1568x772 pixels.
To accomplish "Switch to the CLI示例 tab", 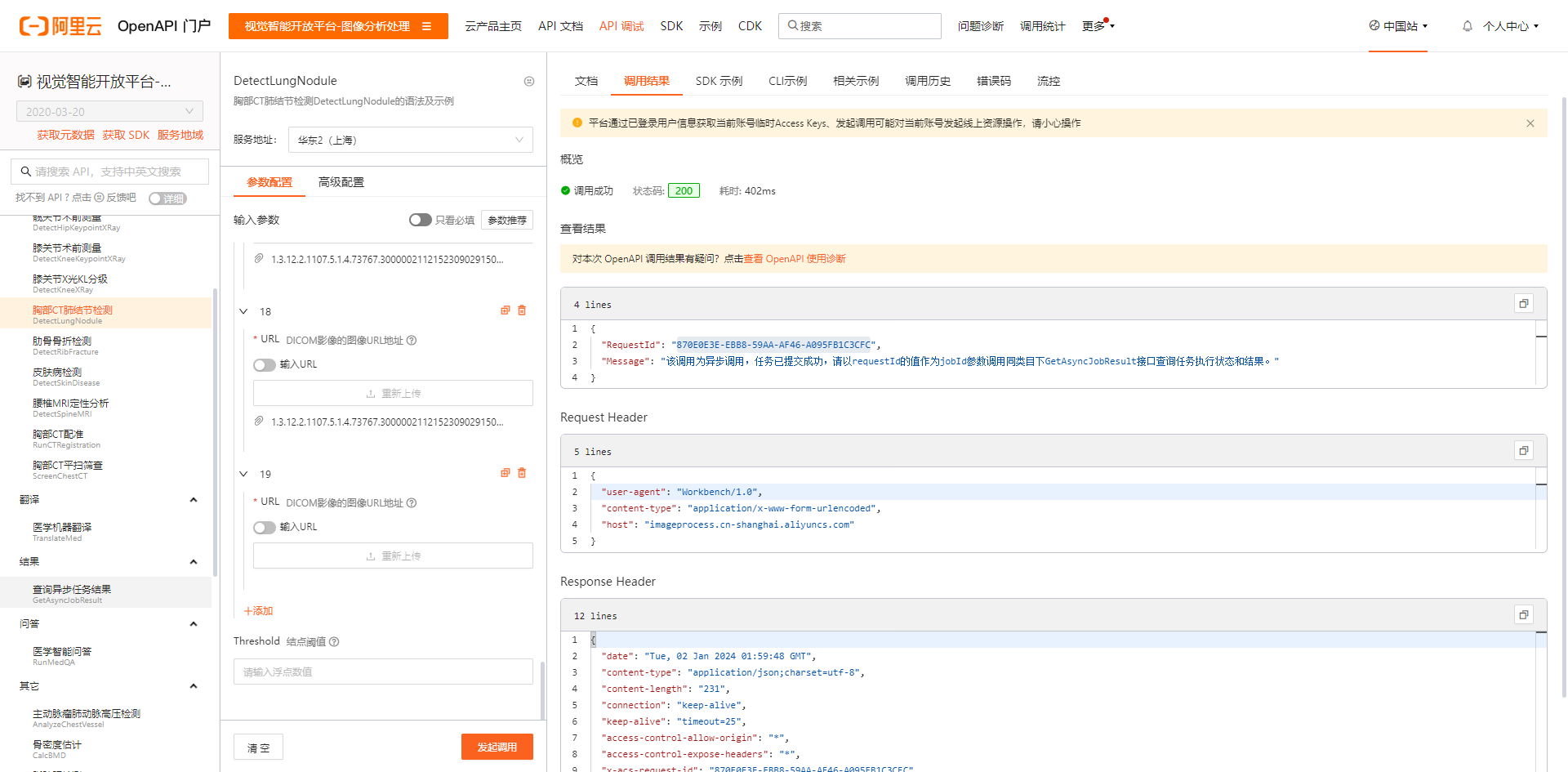I will coord(787,81).
